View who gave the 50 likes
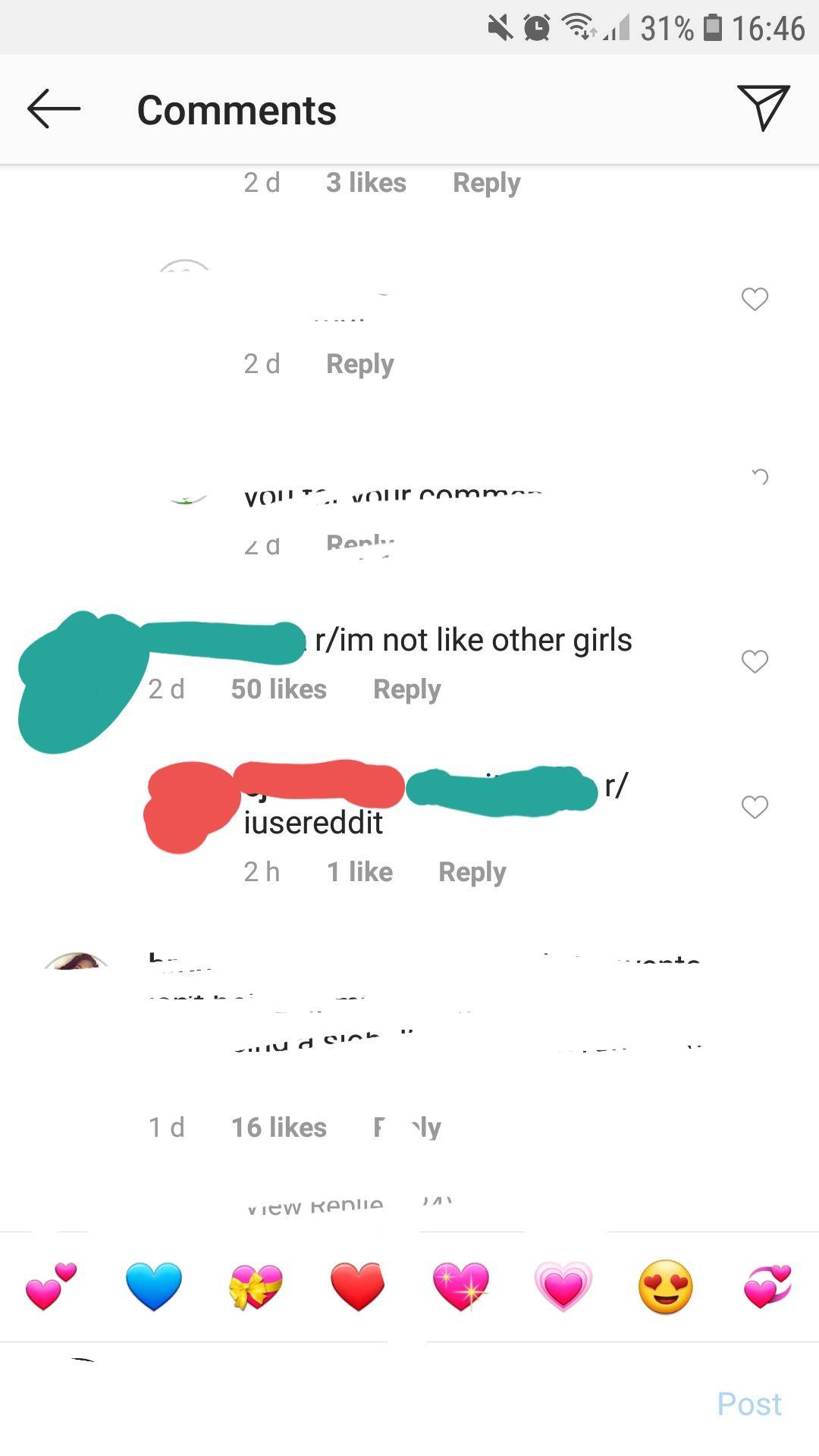Viewport: 819px width, 1456px height. point(279,689)
